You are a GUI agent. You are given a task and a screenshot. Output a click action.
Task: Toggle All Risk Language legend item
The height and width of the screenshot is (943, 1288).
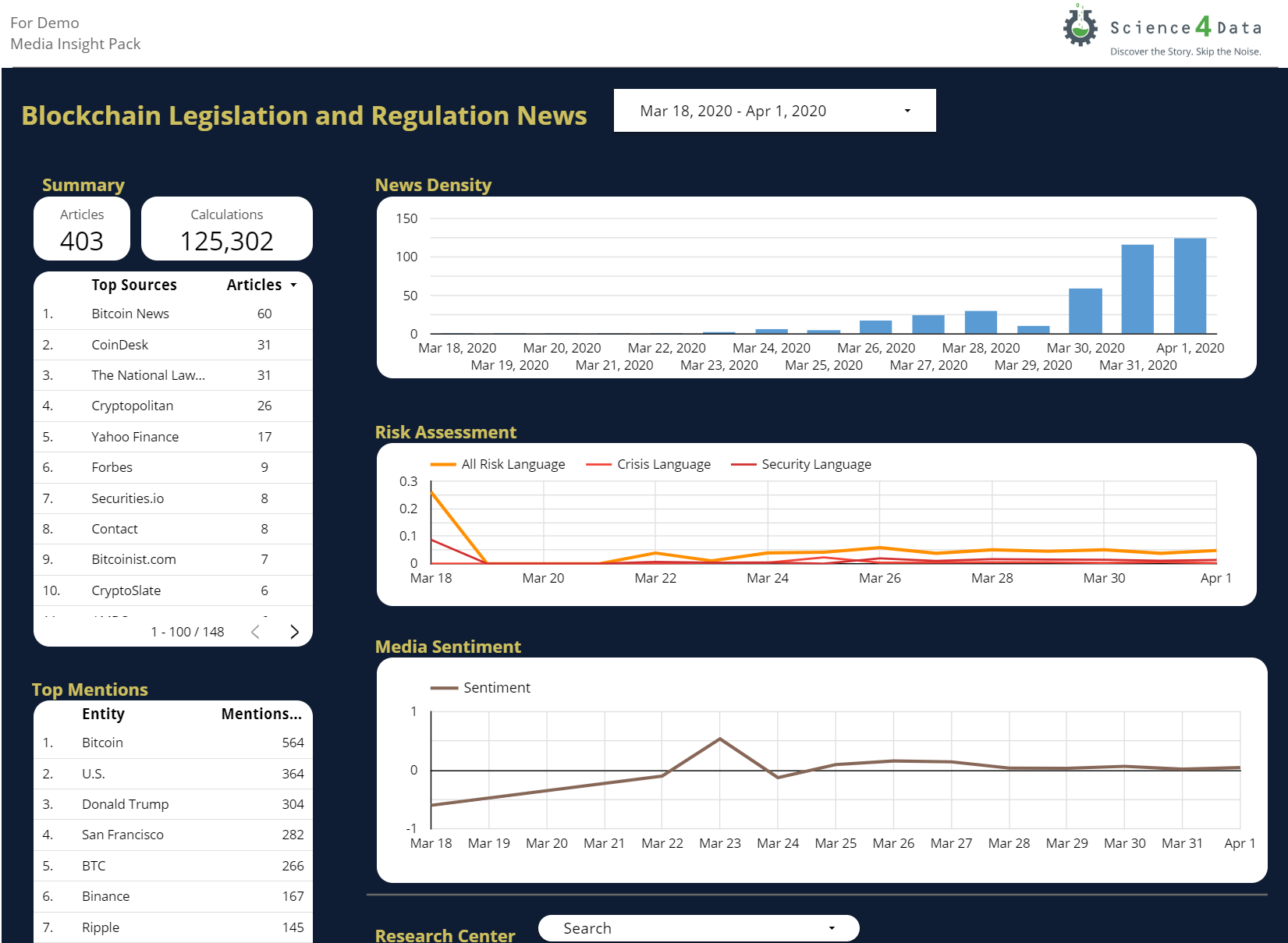(498, 464)
